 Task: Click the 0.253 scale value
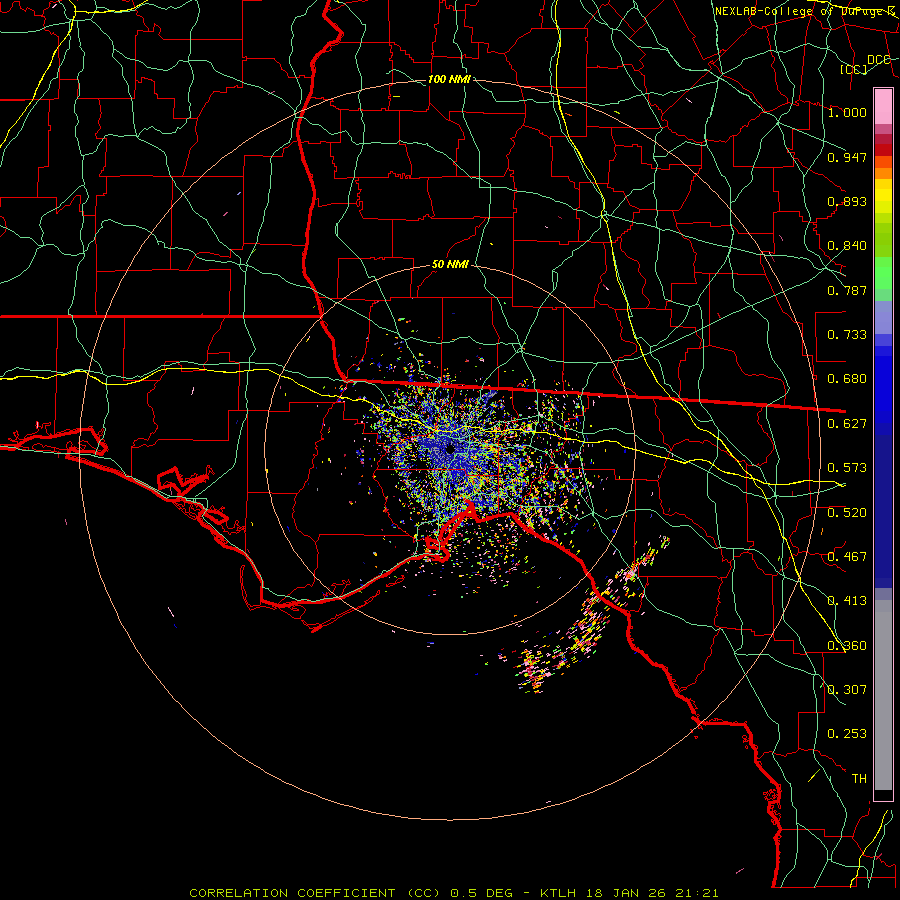[847, 734]
